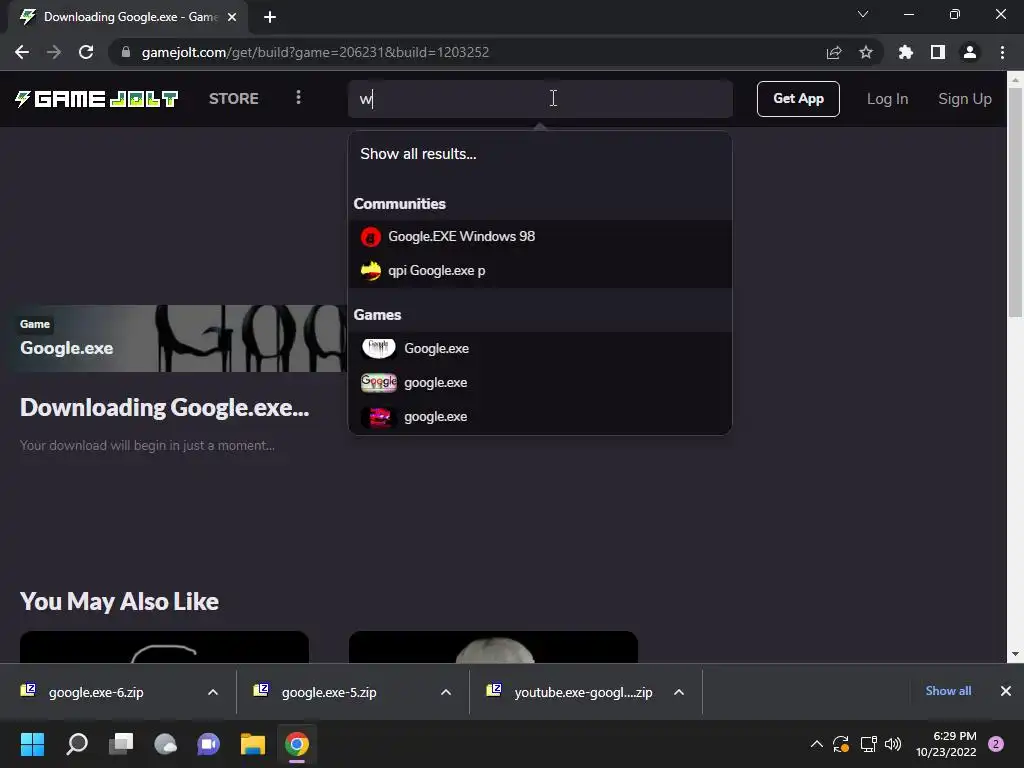Click into the Game Jolt search field

click(x=540, y=99)
